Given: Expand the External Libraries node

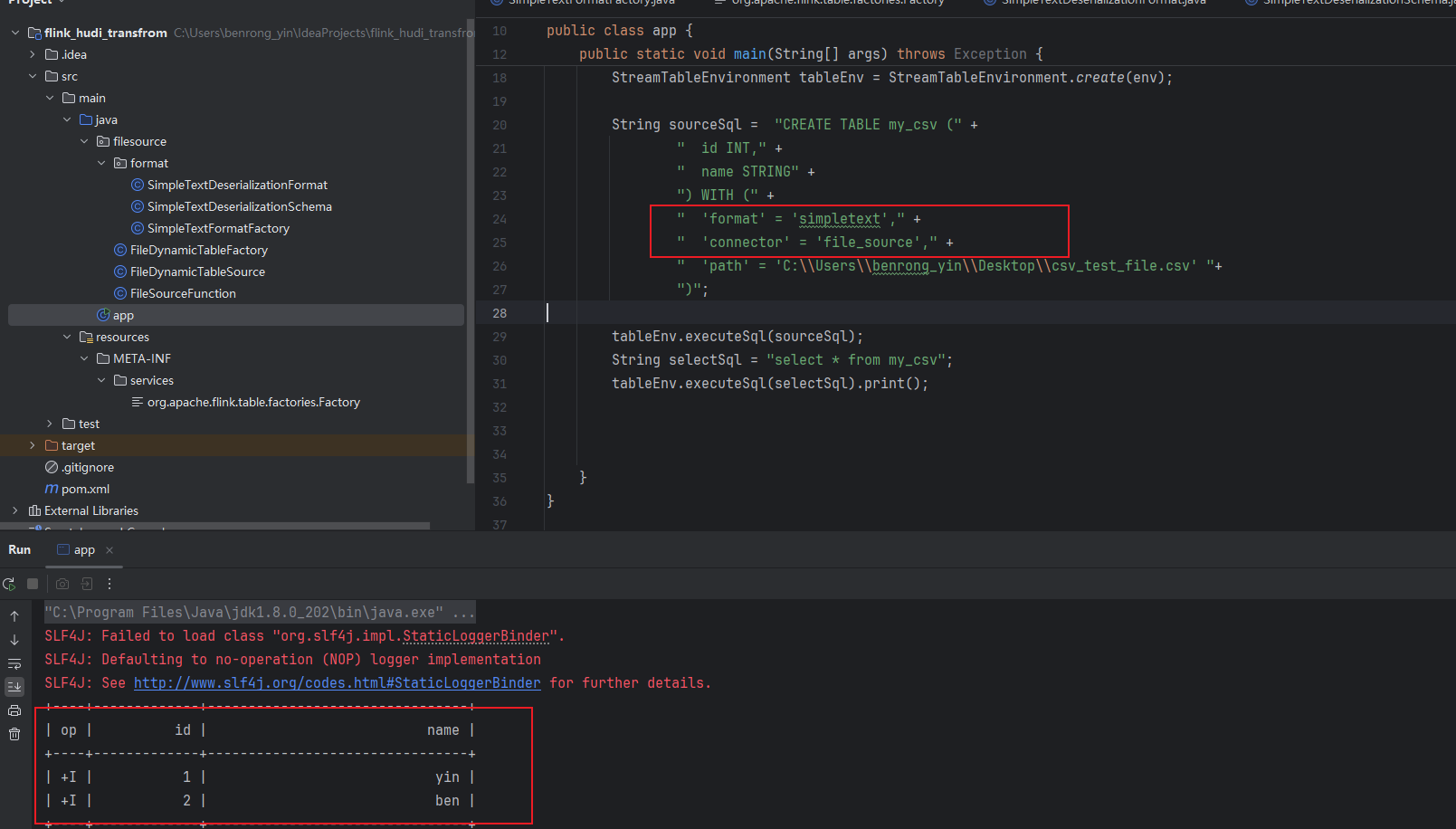Looking at the screenshot, I should click(x=14, y=510).
